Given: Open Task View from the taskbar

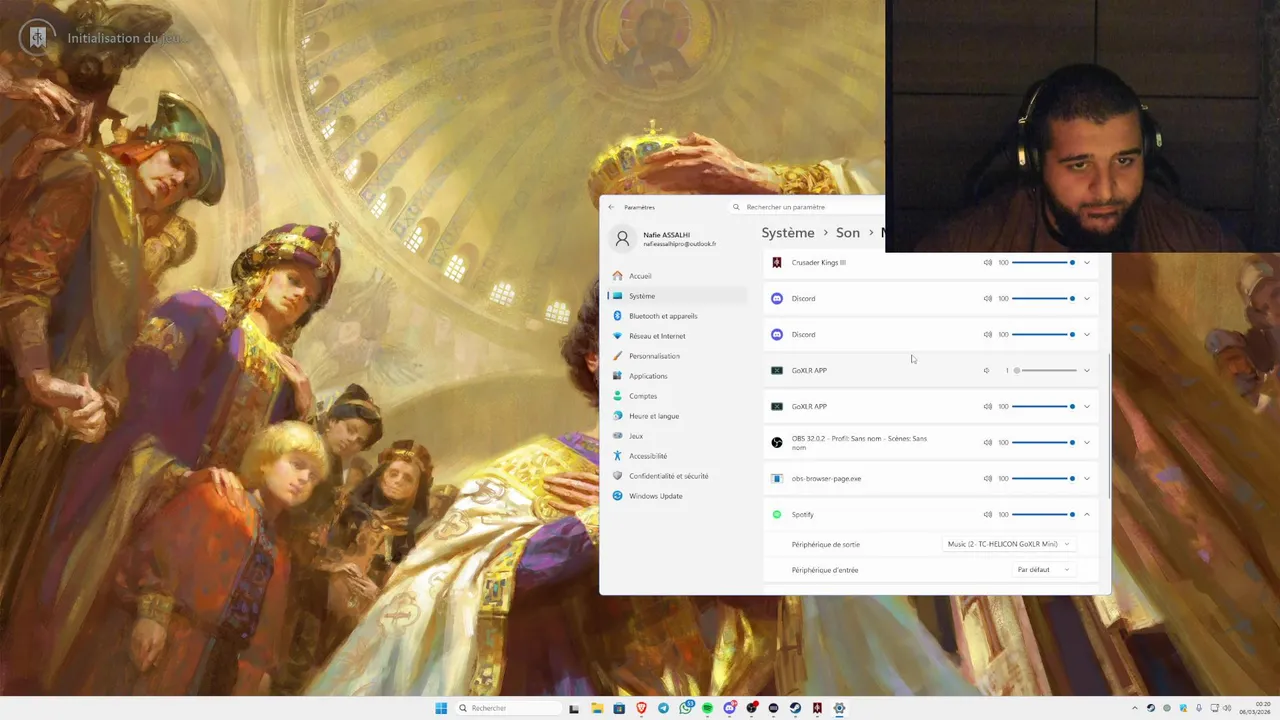Looking at the screenshot, I should coord(574,708).
